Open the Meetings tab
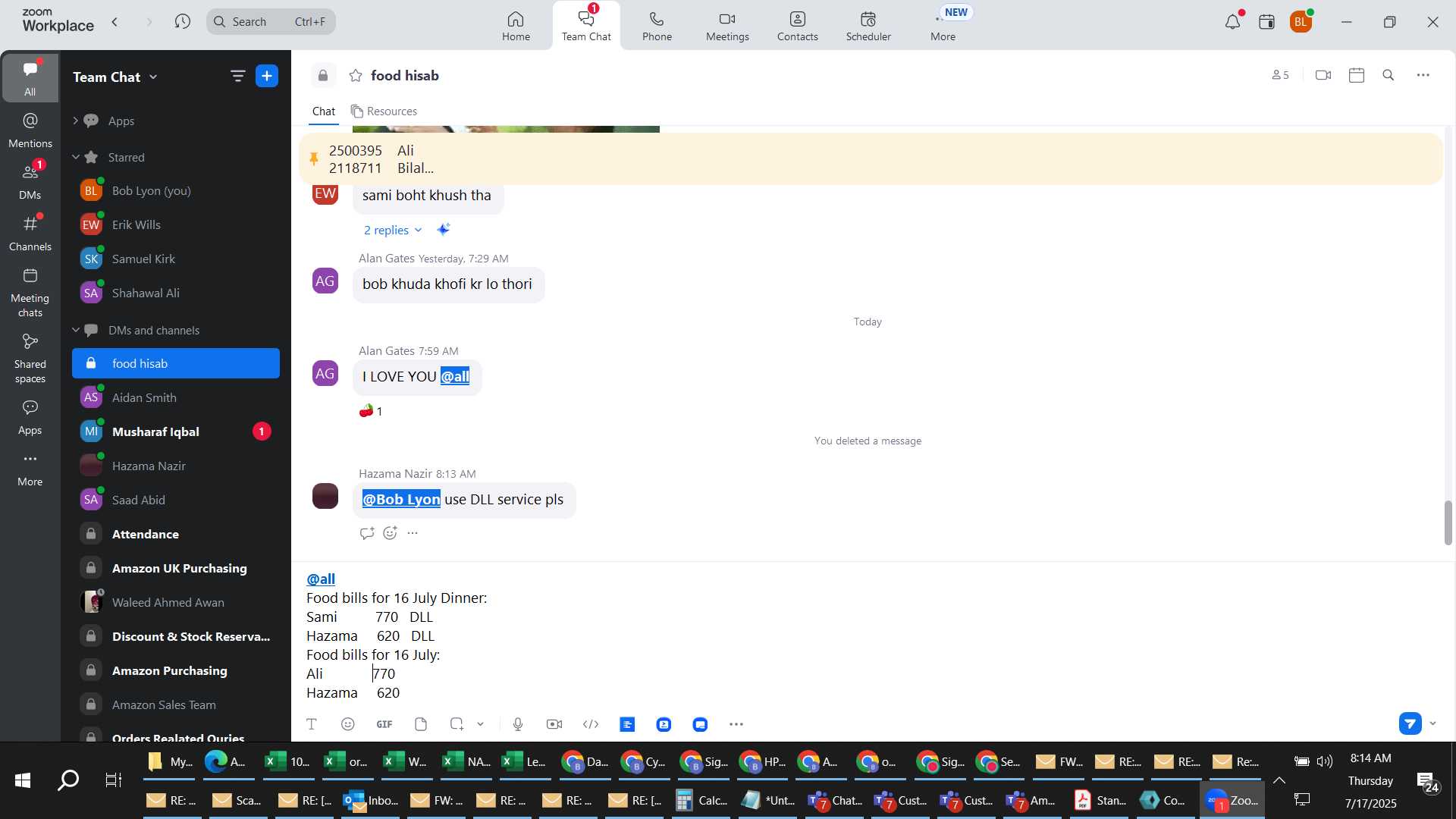 727,26
